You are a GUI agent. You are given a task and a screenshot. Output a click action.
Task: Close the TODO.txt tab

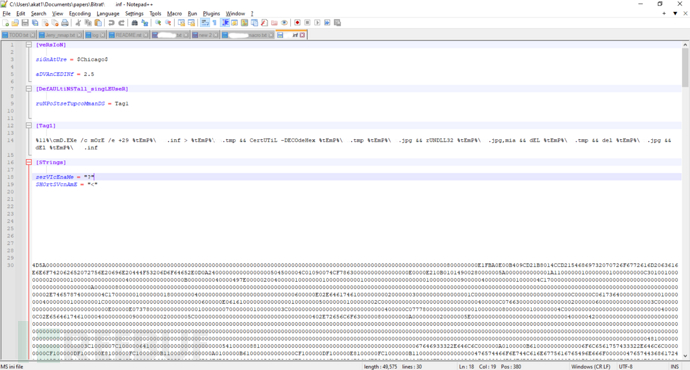tap(33, 35)
